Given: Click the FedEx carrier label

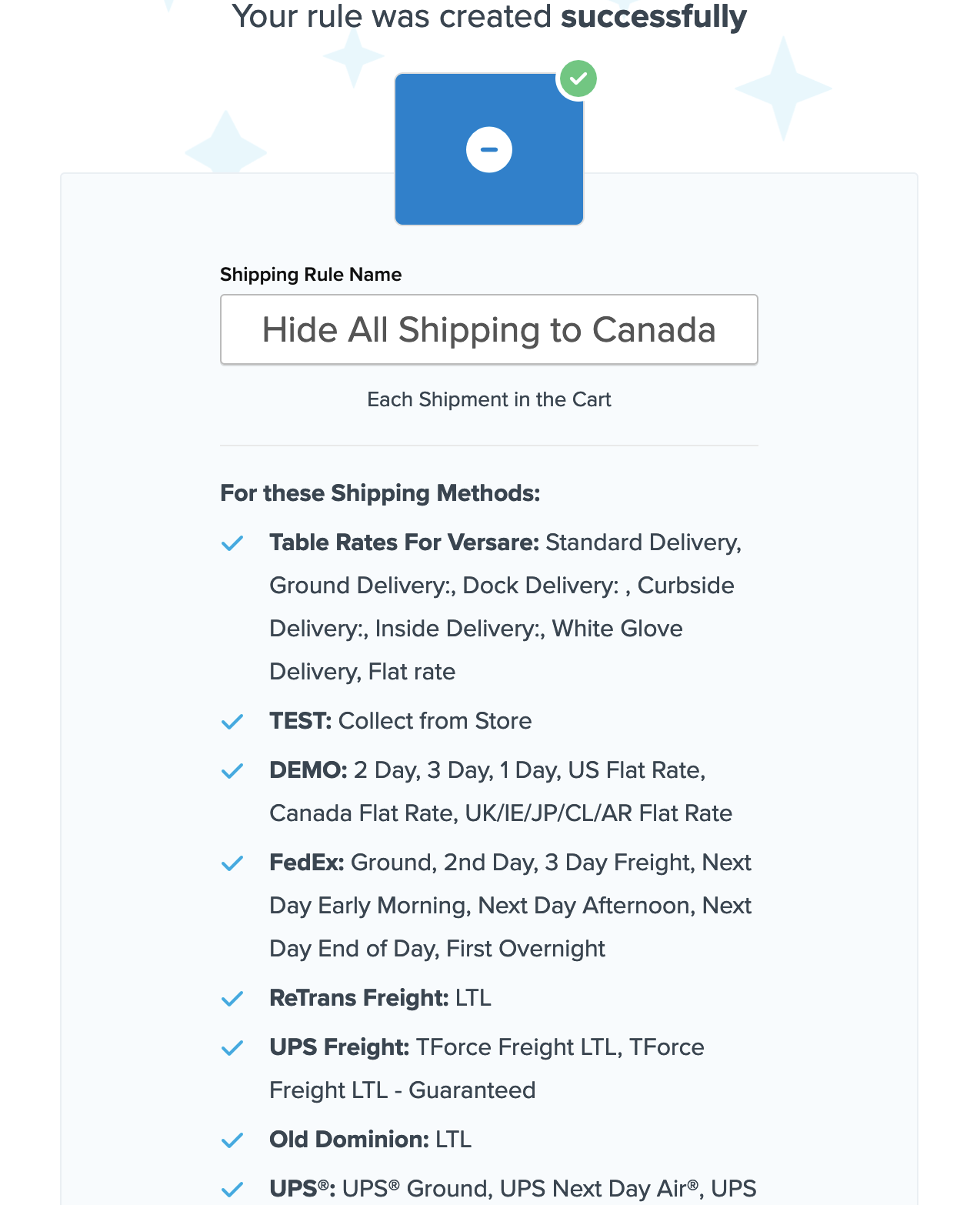Looking at the screenshot, I should (306, 863).
